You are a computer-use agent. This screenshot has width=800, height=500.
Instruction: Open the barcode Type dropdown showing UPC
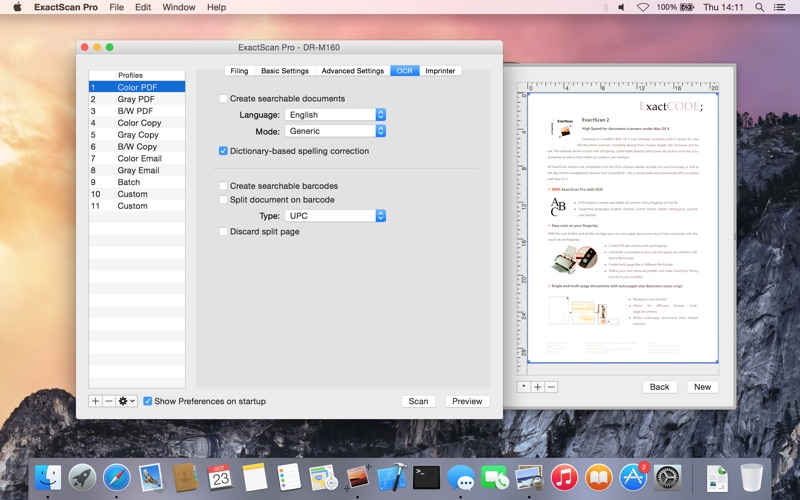click(x=334, y=216)
